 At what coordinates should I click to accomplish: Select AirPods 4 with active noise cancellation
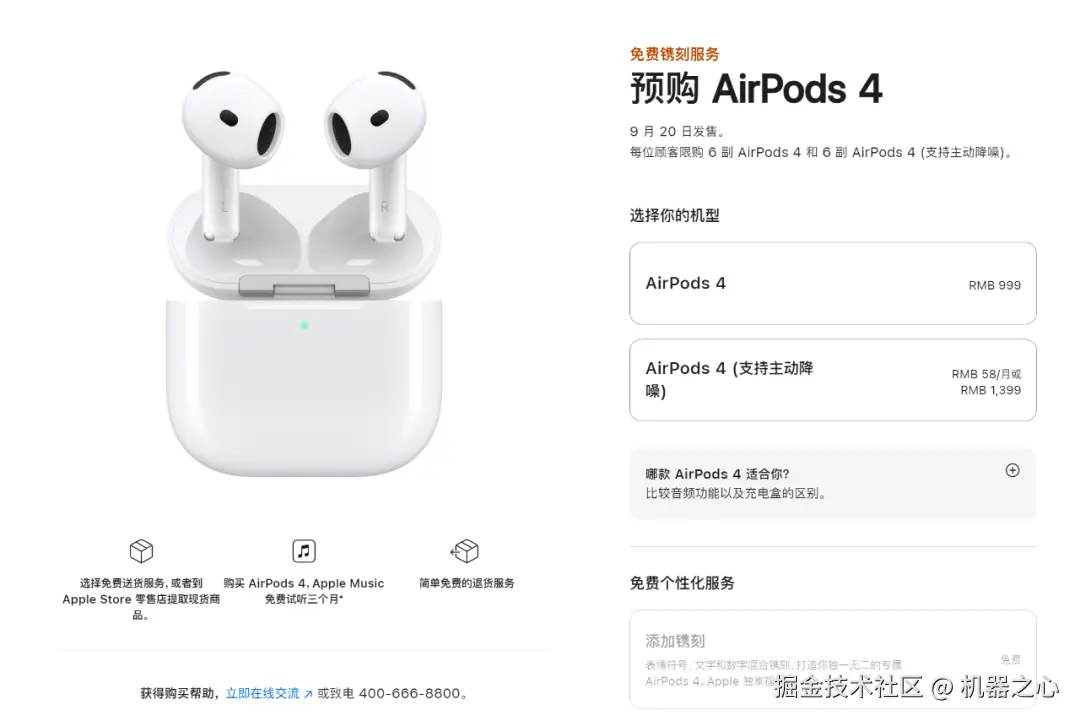(833, 379)
